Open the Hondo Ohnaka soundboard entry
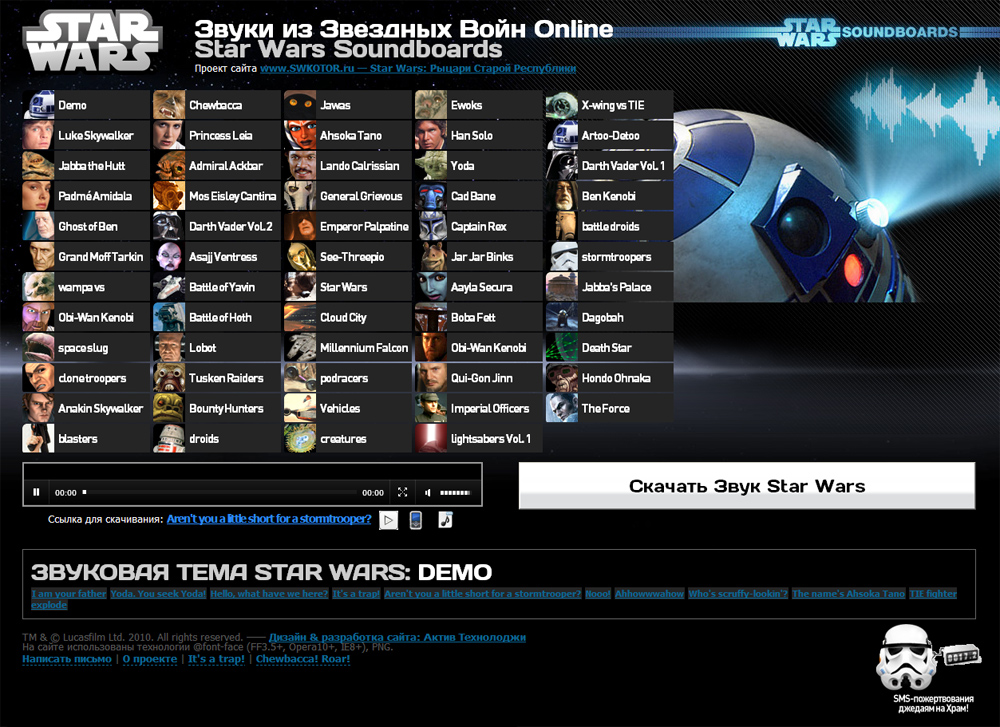Viewport: 1000px width, 727px height. (x=610, y=378)
